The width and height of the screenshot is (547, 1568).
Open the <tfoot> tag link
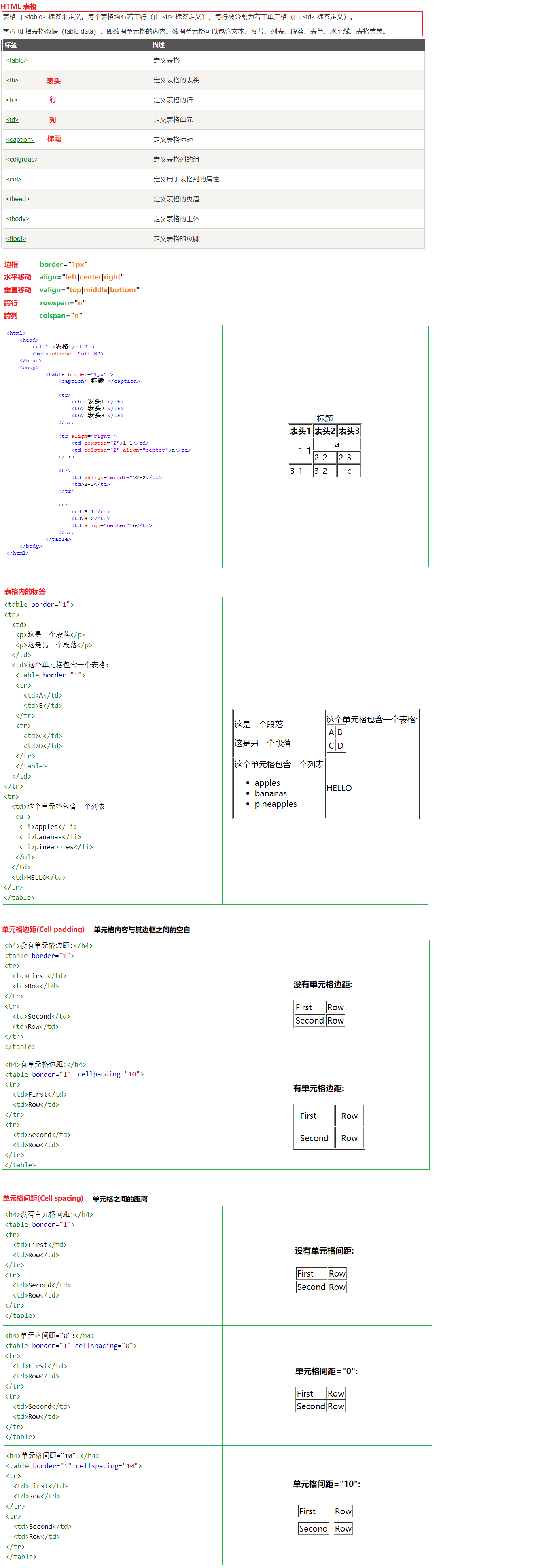pyautogui.click(x=16, y=238)
